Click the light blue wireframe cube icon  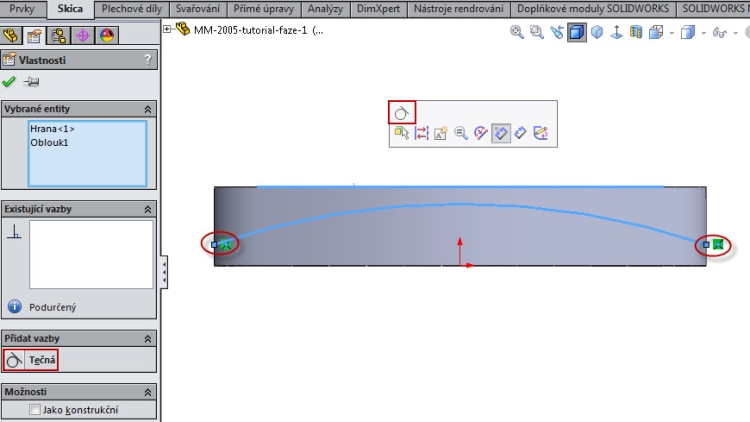[597, 32]
